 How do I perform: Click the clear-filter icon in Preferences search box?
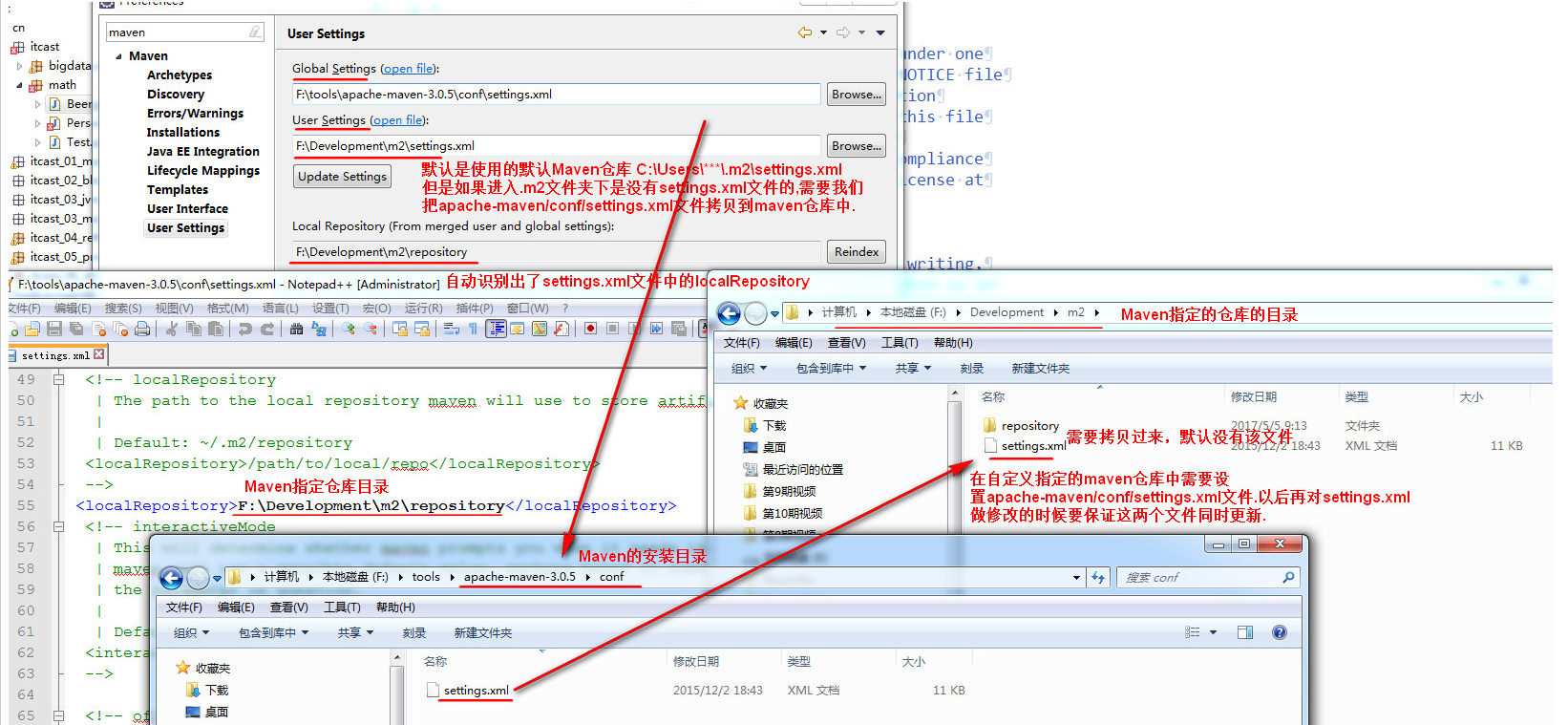(255, 32)
